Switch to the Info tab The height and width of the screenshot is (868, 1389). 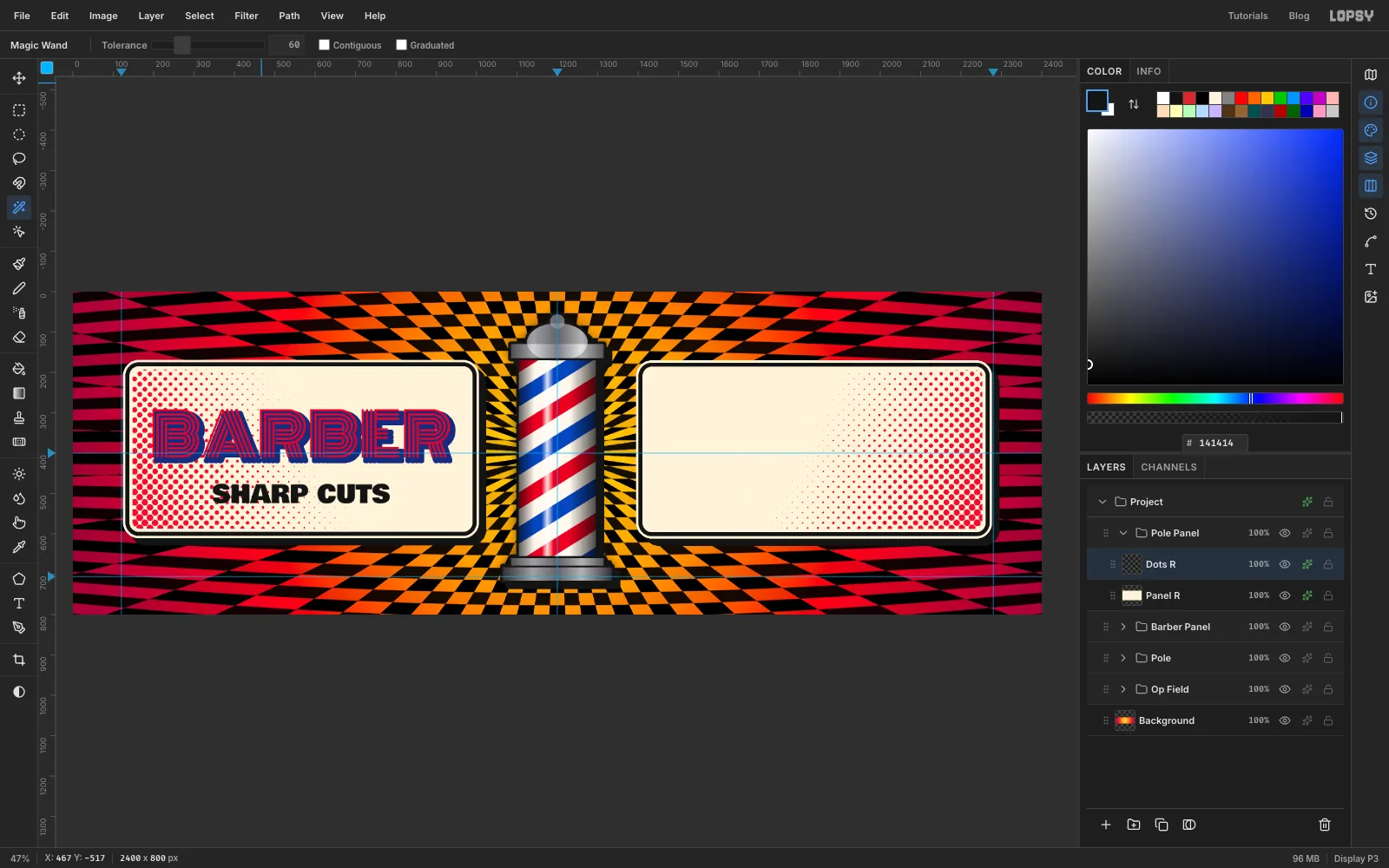pos(1149,71)
